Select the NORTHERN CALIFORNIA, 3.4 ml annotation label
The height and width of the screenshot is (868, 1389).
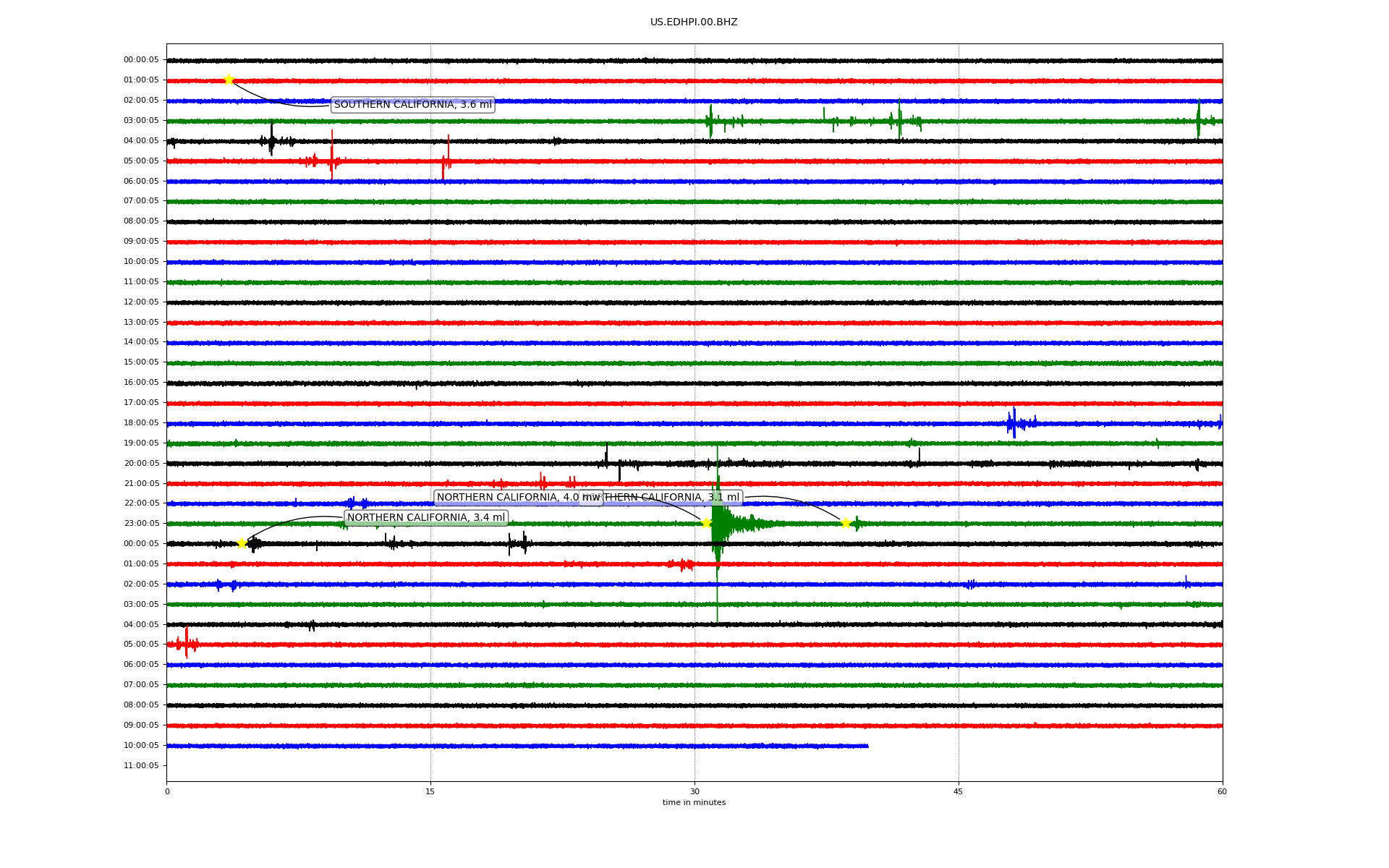coord(426,518)
